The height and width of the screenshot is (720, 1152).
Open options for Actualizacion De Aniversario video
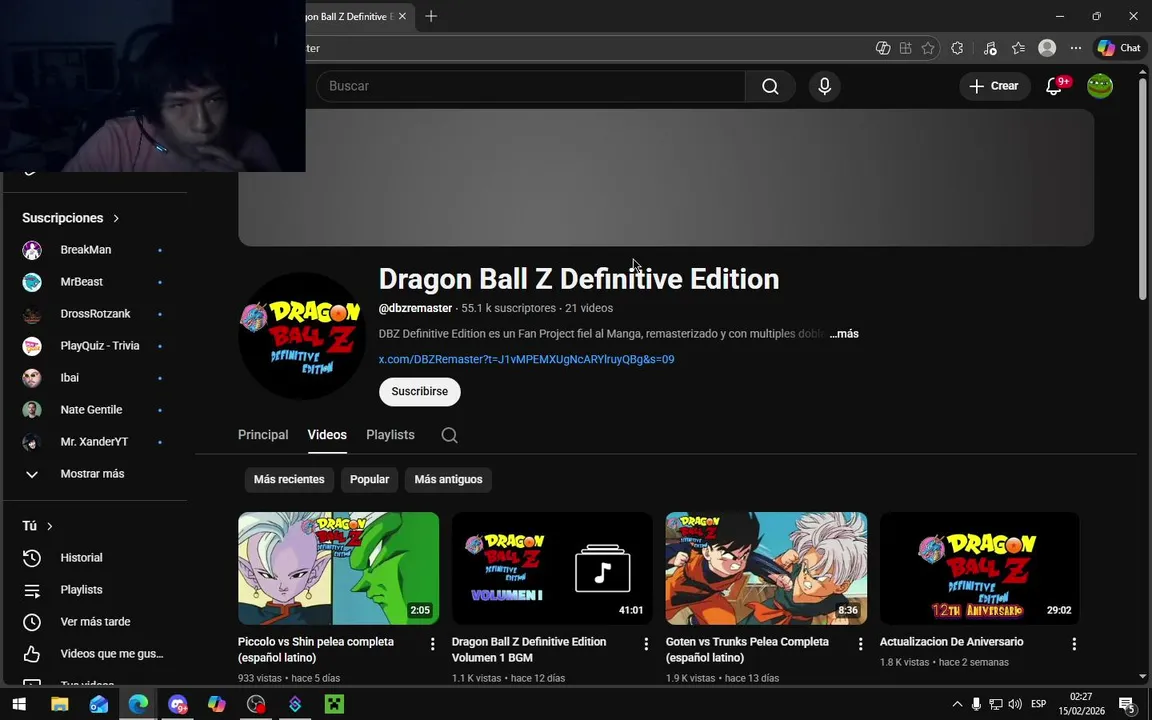click(x=1074, y=644)
